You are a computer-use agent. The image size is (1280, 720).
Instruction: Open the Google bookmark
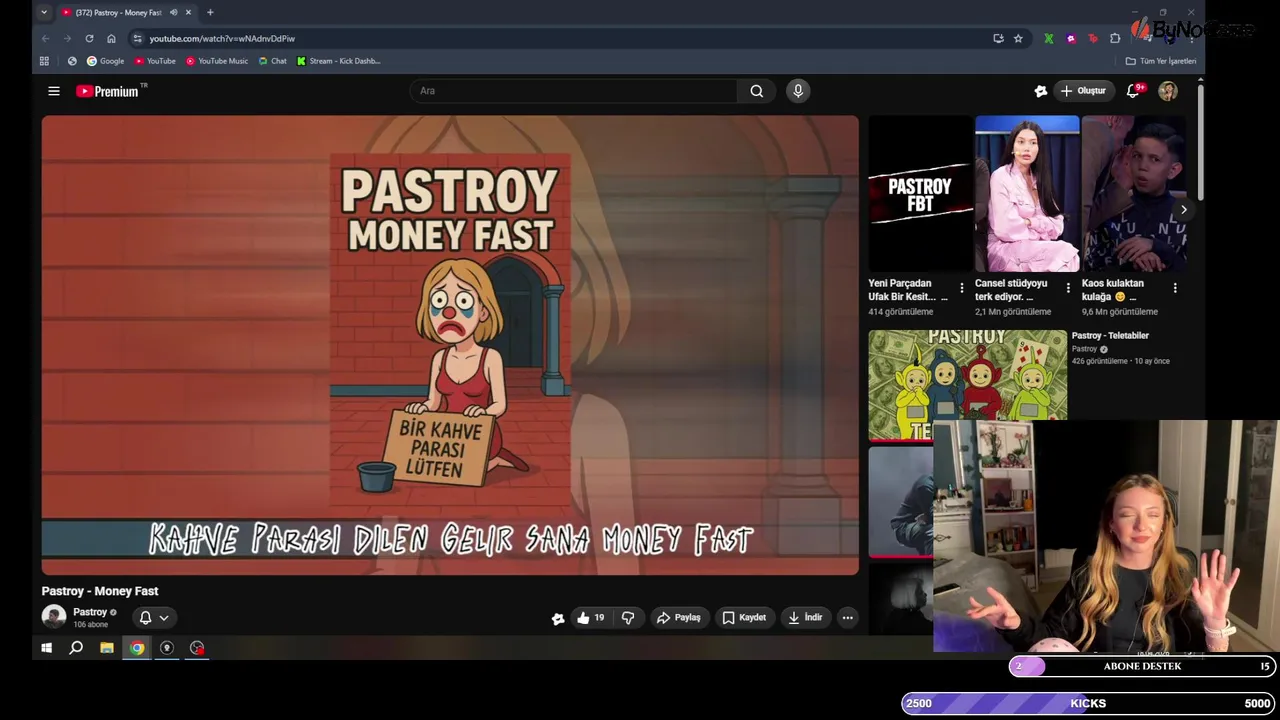tap(105, 61)
